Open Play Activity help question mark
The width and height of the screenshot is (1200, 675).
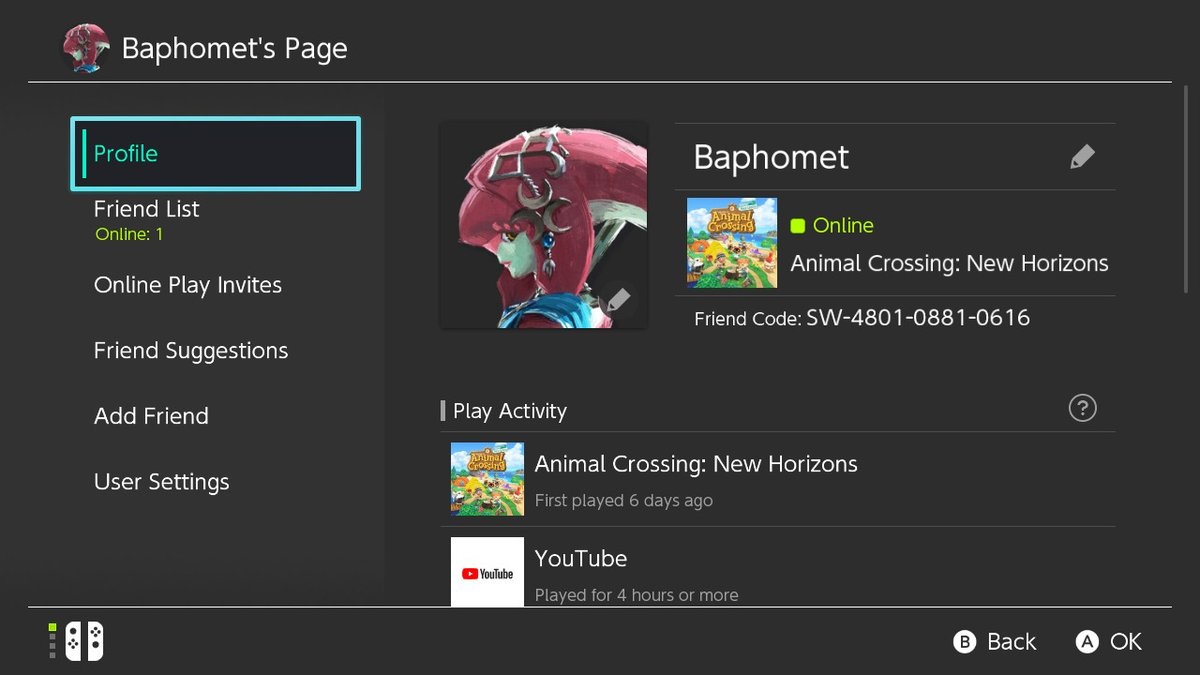pyautogui.click(x=1082, y=408)
